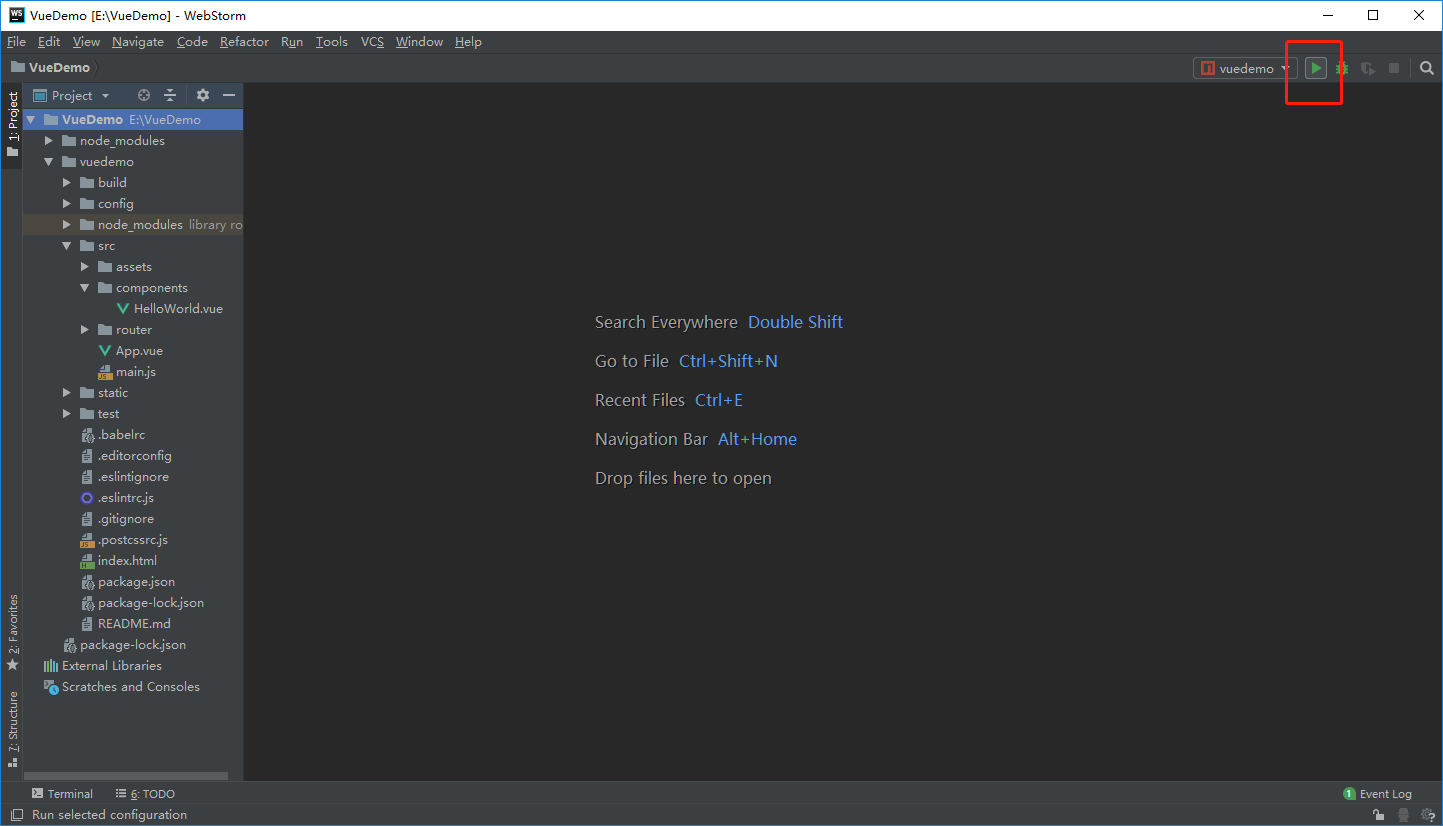Open the vuedemo run configuration dropdown

(1245, 68)
